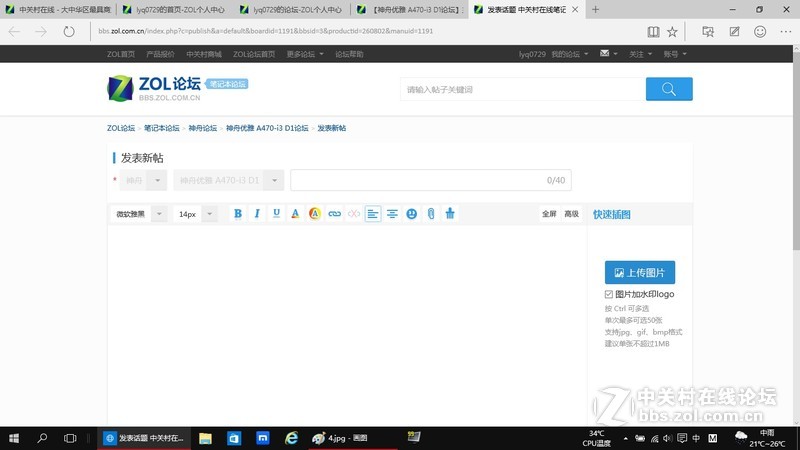
Task: Toggle bold formatting in editor toolbar
Action: point(238,214)
